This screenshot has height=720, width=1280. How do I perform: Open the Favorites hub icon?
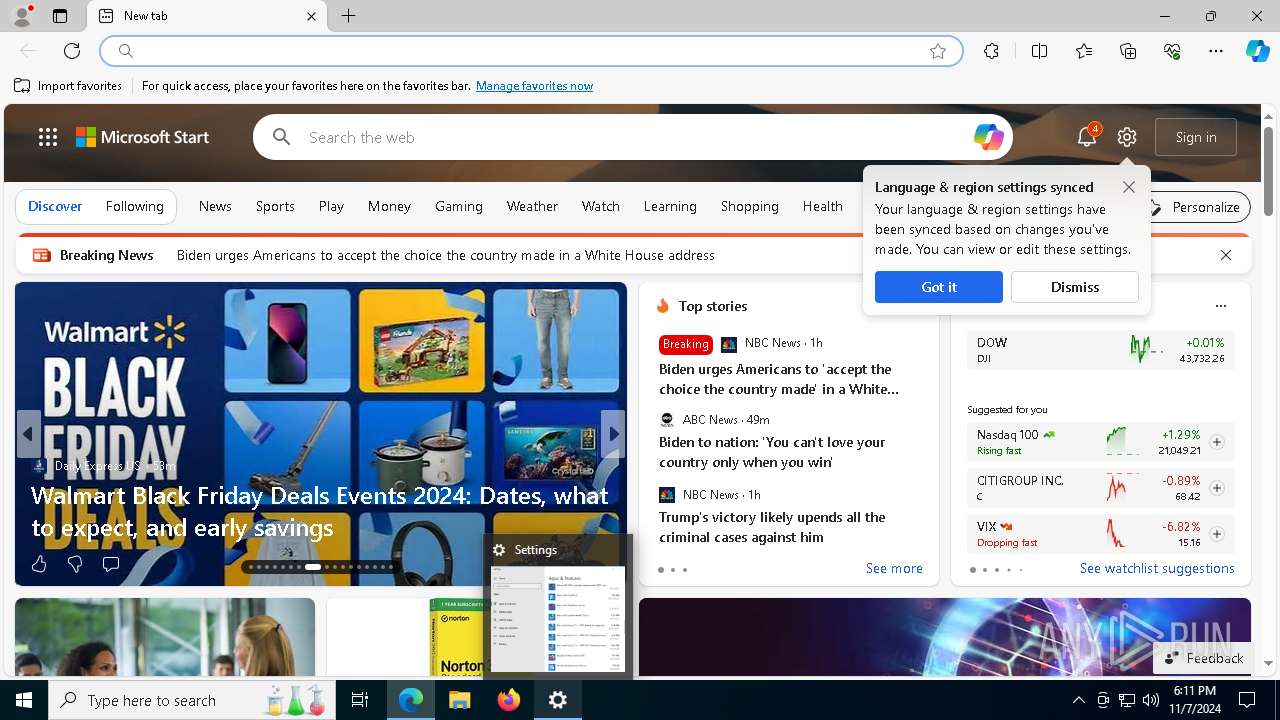(1084, 51)
